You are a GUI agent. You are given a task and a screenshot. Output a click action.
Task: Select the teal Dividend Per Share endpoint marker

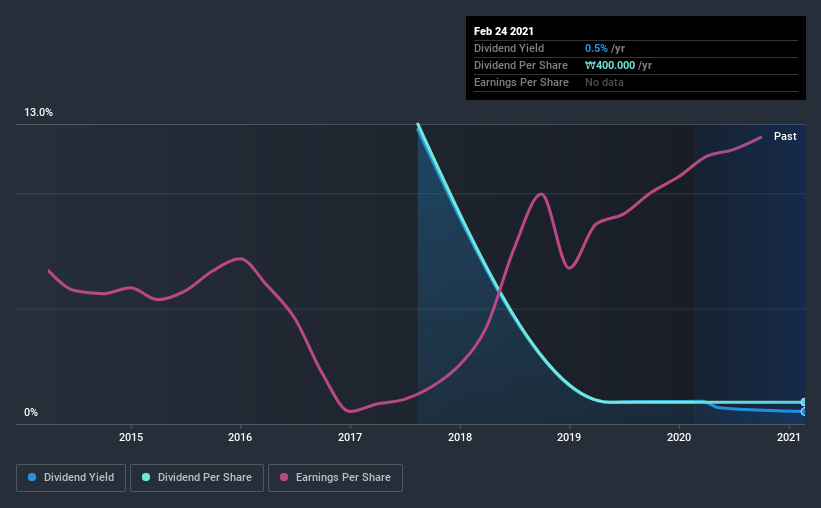(x=803, y=402)
